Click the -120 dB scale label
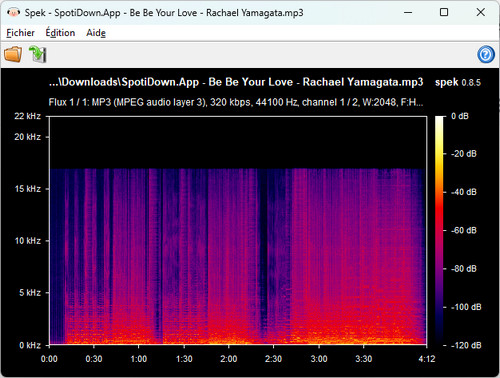 click(x=466, y=345)
